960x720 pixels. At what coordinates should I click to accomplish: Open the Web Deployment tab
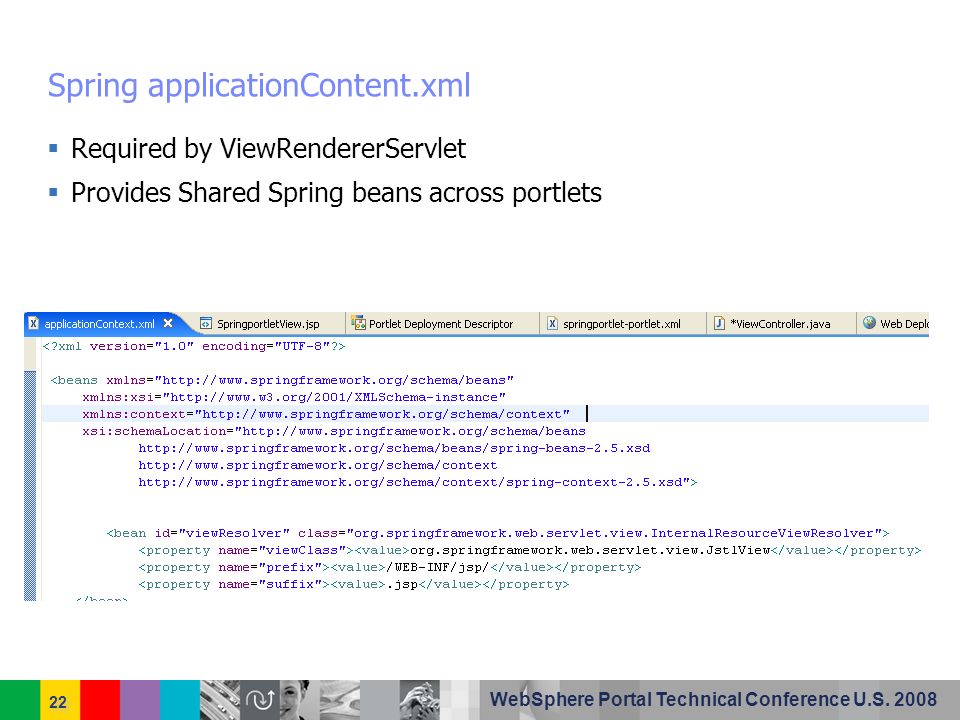point(894,324)
